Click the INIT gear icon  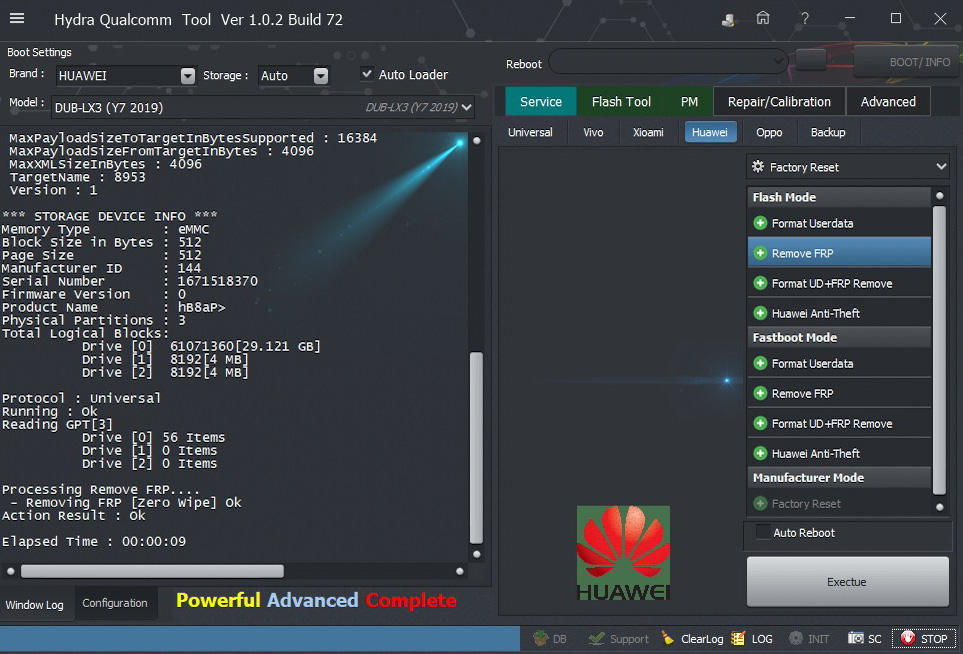(795, 639)
